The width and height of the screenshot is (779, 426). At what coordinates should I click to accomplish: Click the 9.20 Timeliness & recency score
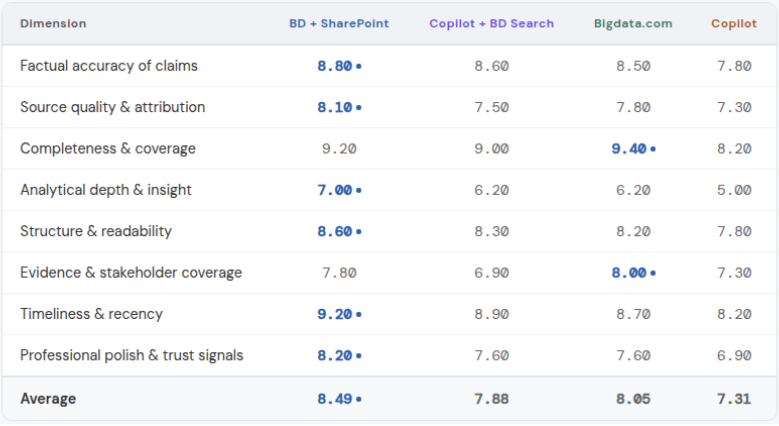click(x=335, y=314)
